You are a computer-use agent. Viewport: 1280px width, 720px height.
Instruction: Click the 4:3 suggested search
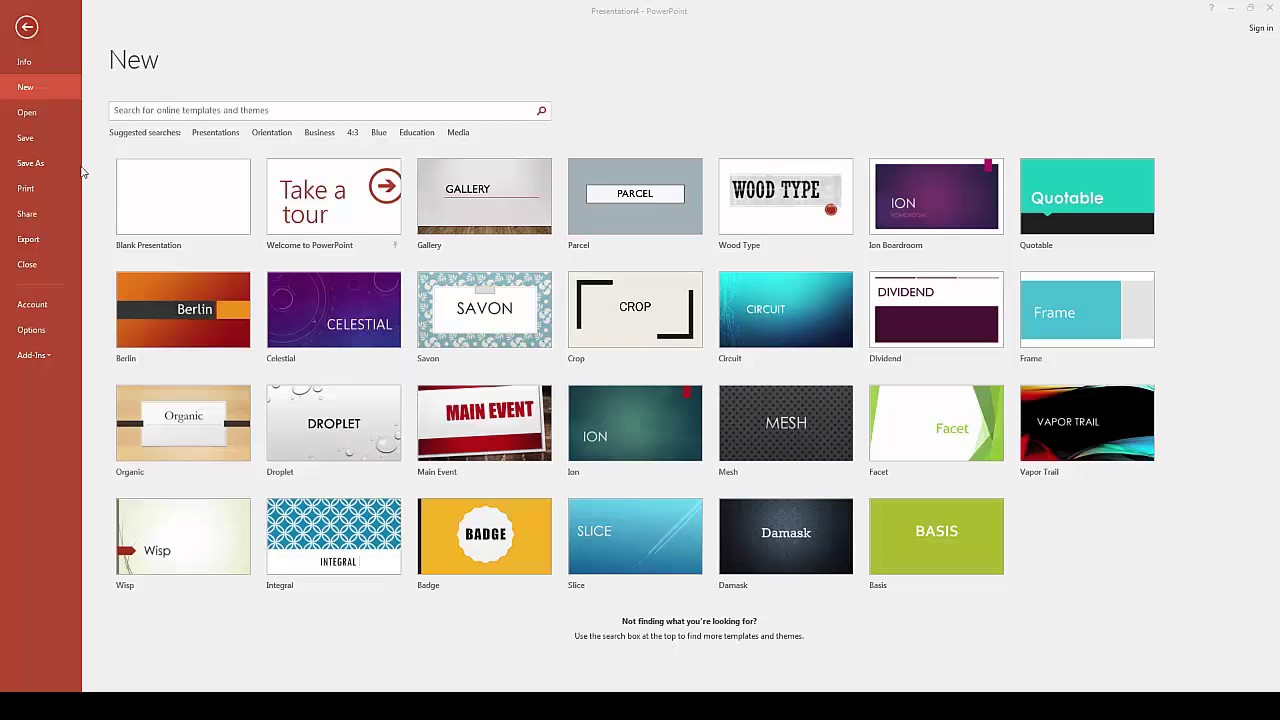tap(352, 132)
